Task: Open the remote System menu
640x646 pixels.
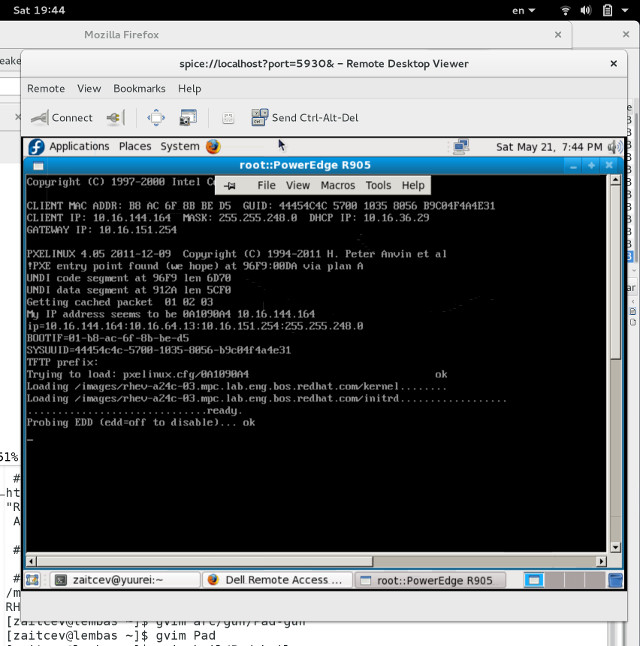Action: pyautogui.click(x=180, y=146)
